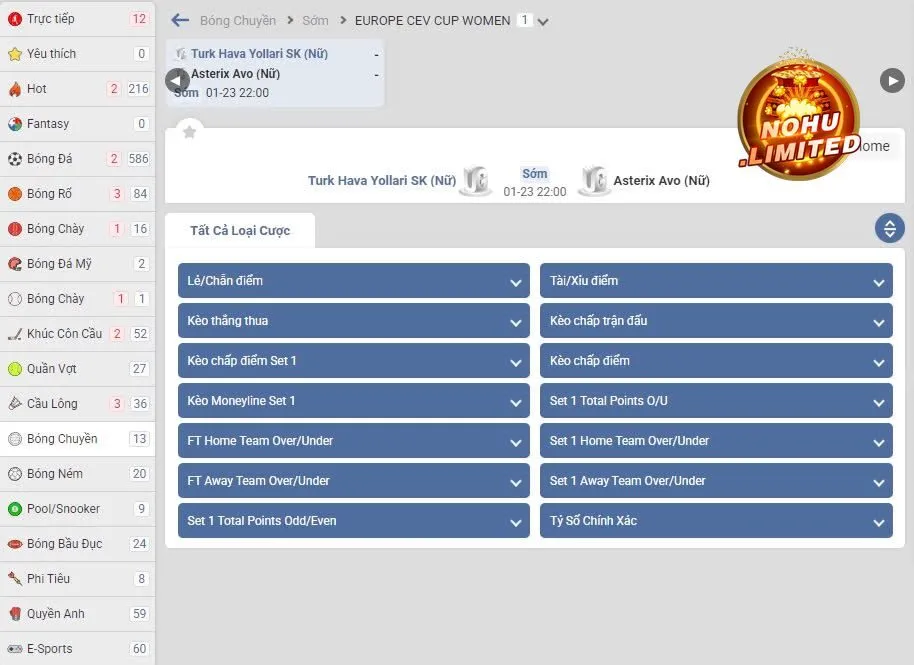This screenshot has width=914, height=665.
Task: Click the Sớm breadcrumb link
Action: coord(315,20)
